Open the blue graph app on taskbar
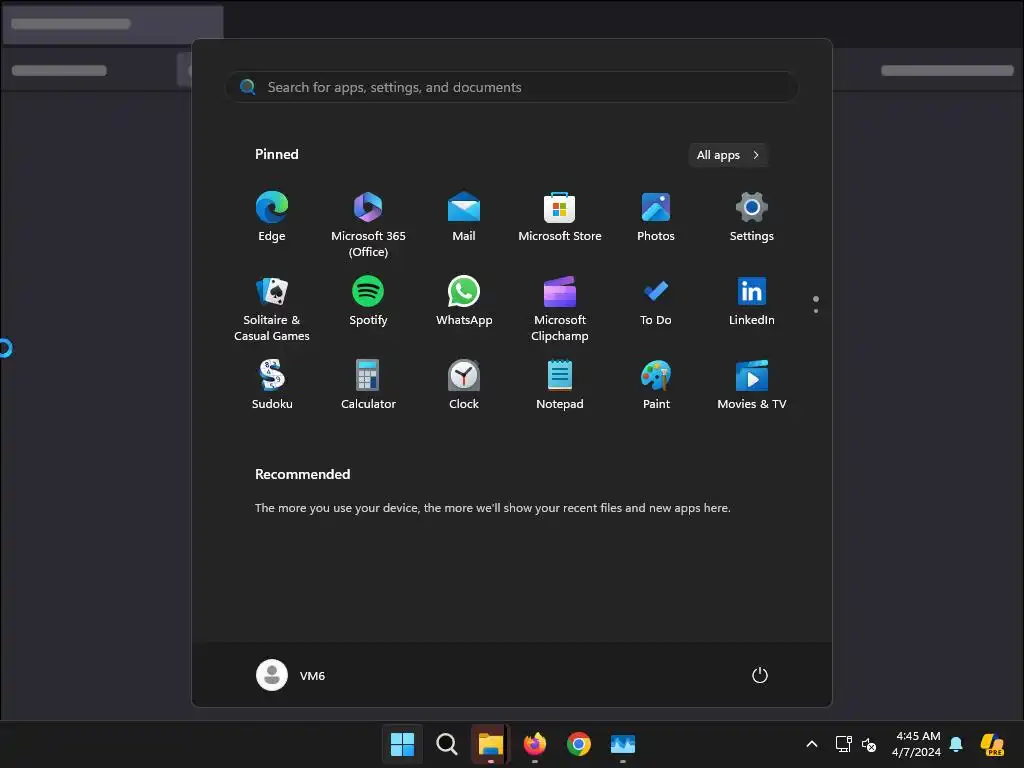This screenshot has height=768, width=1024. coord(623,744)
